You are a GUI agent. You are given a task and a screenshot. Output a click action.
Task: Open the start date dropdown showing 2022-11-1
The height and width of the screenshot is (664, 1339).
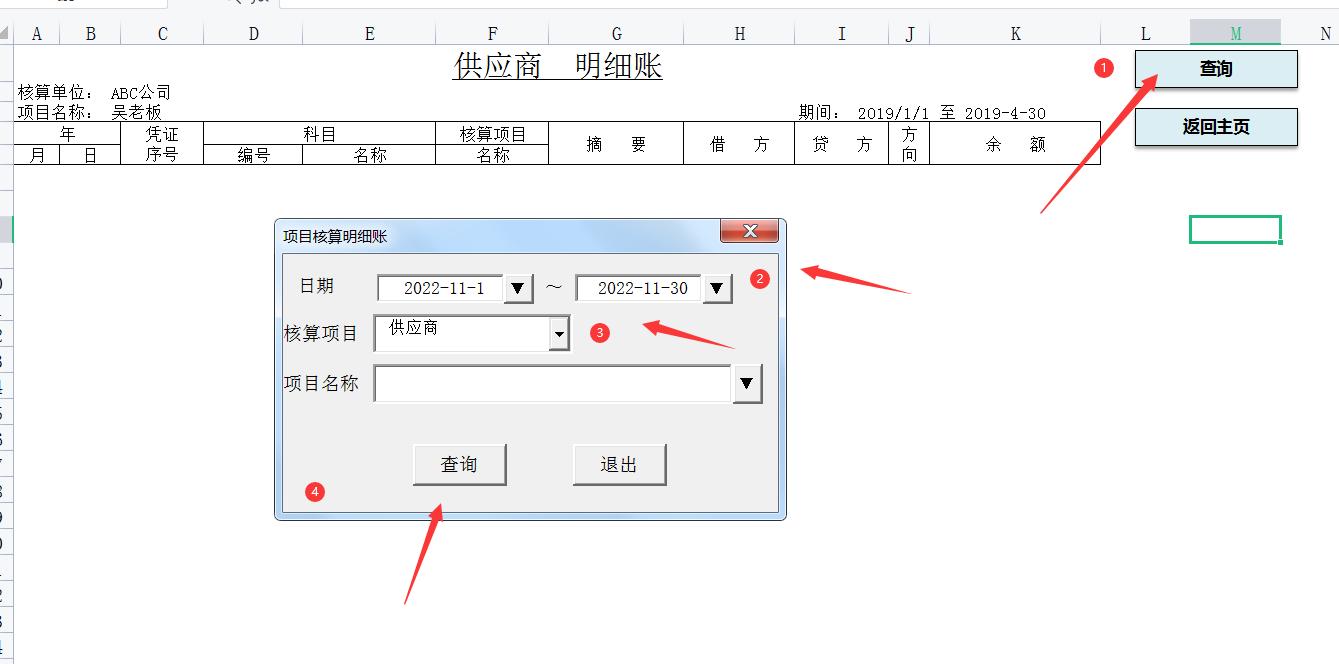click(x=518, y=289)
